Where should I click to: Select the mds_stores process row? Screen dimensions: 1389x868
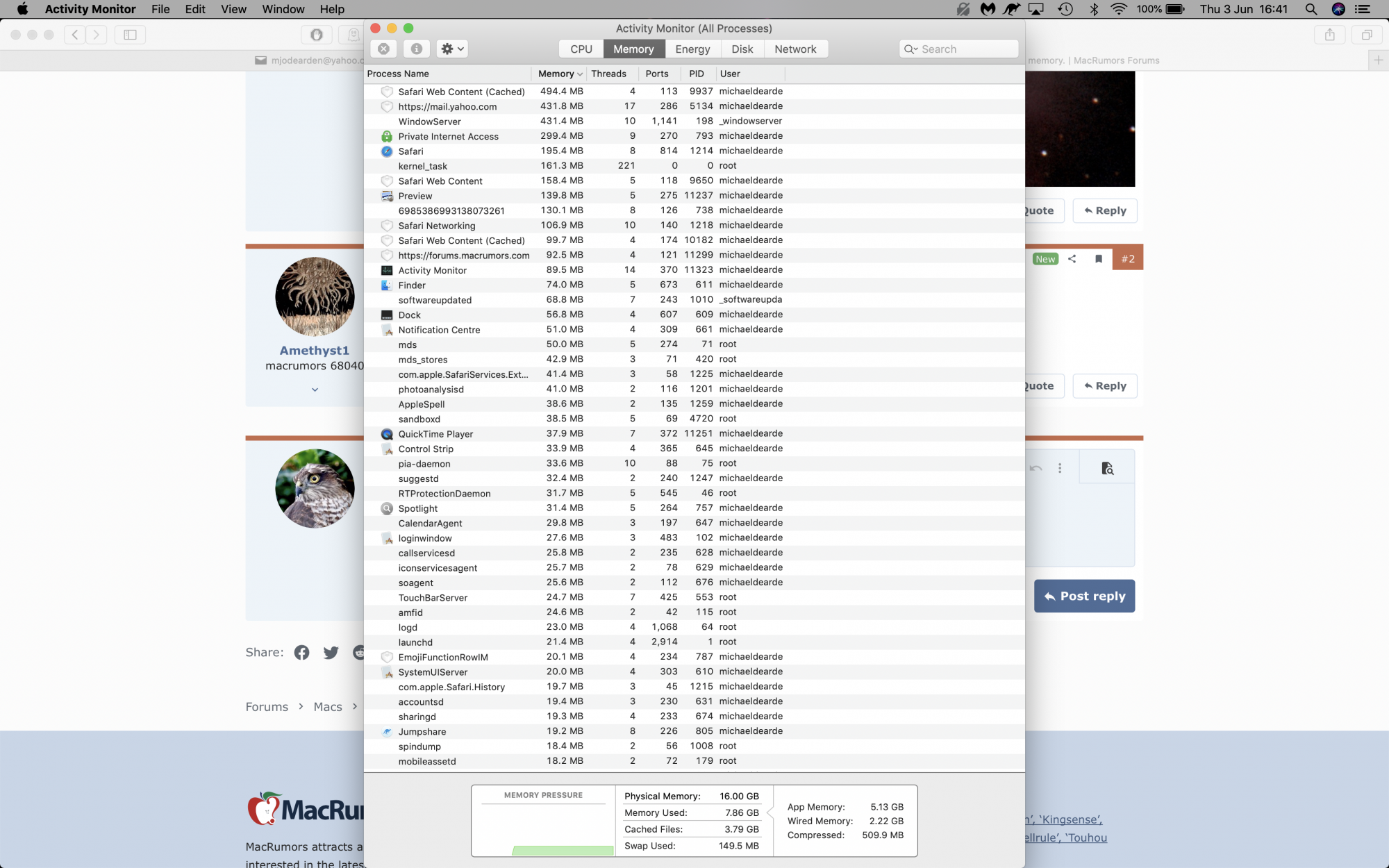tap(694, 360)
